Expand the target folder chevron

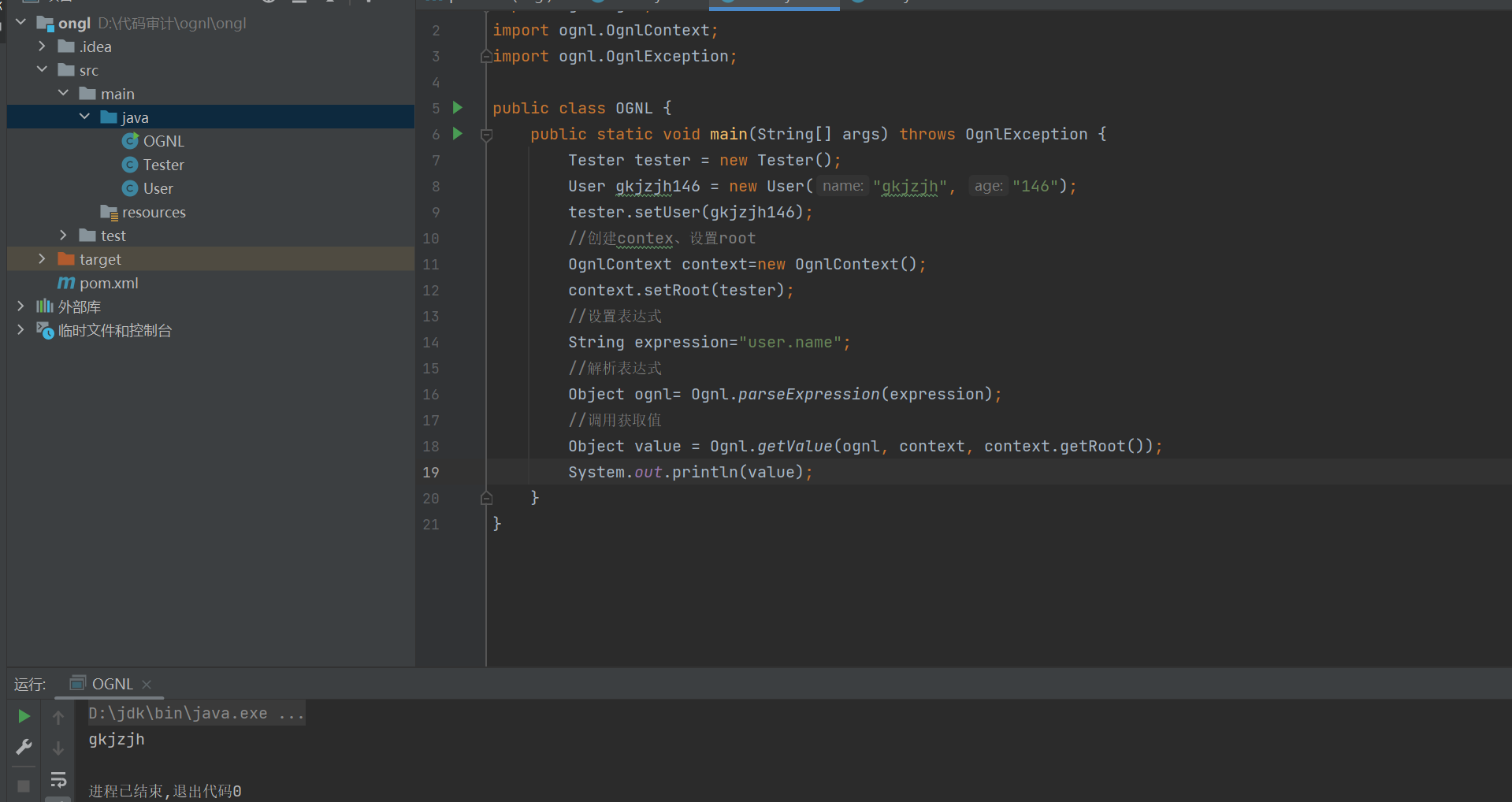click(43, 258)
